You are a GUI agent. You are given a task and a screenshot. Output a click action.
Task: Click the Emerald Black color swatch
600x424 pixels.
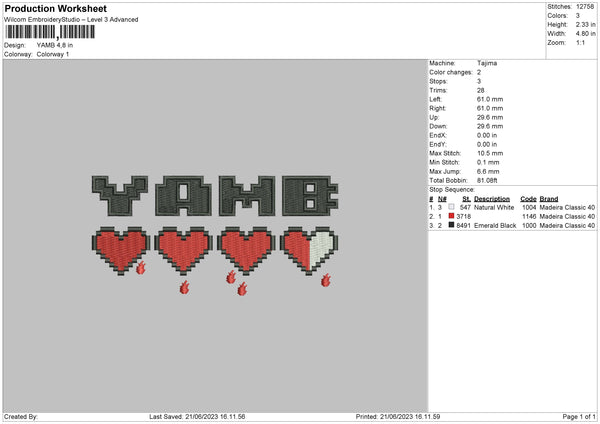[452, 225]
